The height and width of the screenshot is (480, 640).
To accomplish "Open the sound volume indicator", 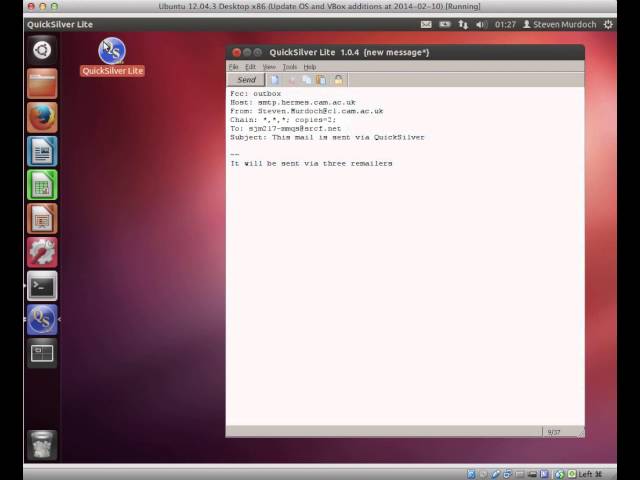I will [481, 24].
